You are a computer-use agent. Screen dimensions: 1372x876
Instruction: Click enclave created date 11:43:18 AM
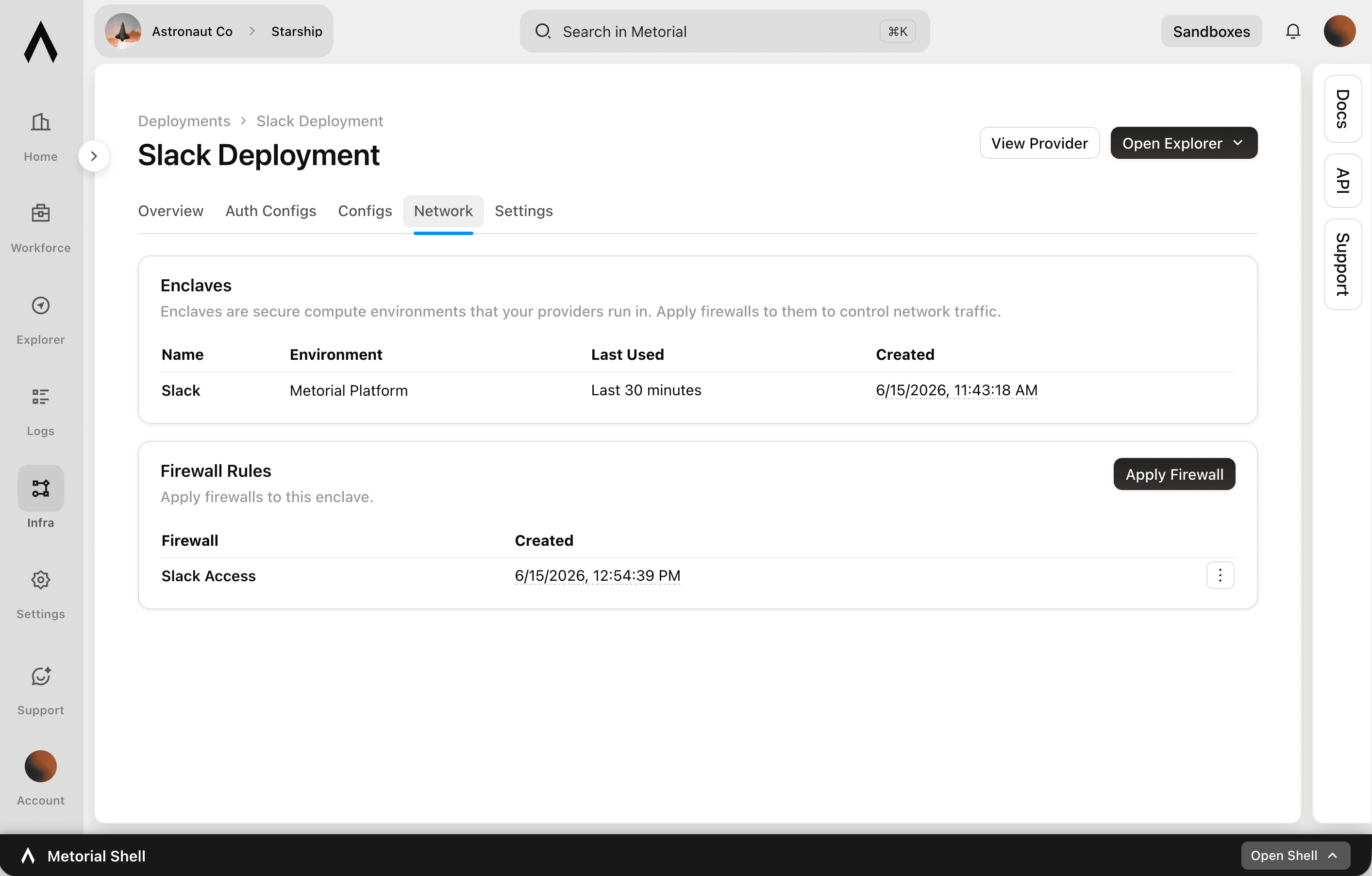tap(956, 390)
